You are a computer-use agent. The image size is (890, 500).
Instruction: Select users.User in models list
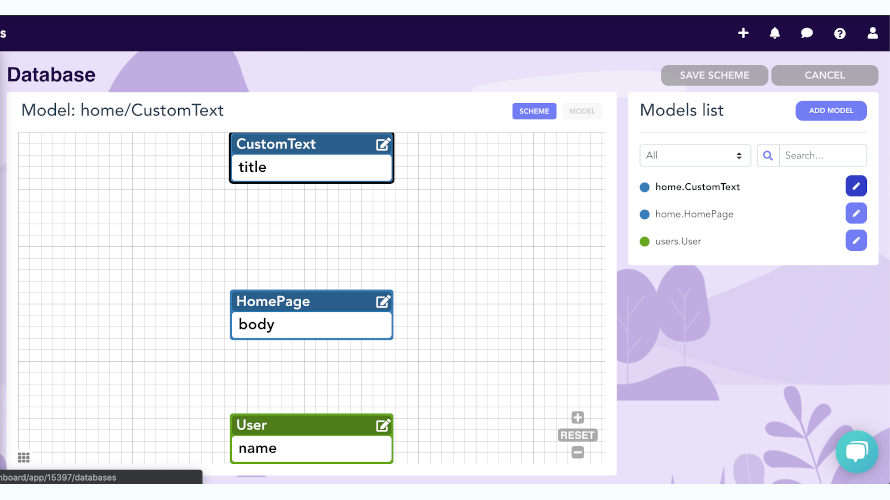[678, 241]
